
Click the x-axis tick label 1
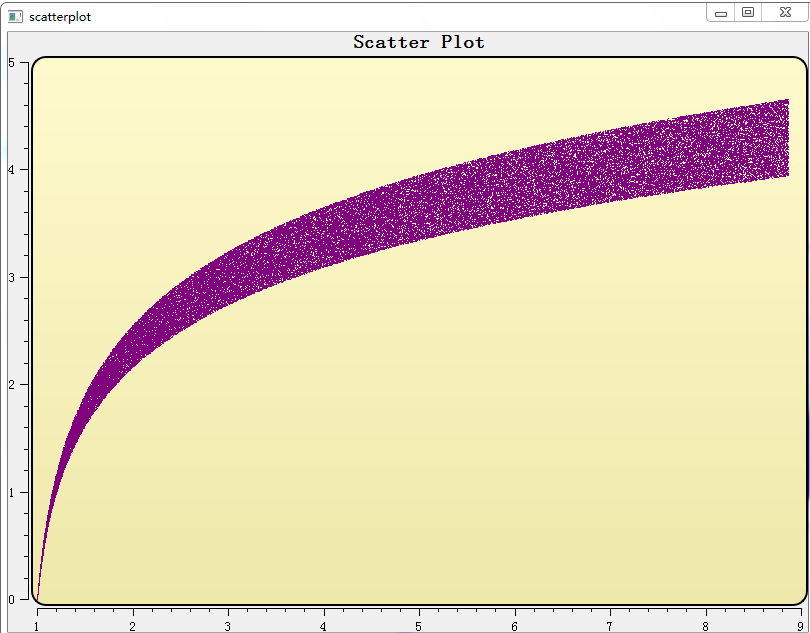coord(37,626)
